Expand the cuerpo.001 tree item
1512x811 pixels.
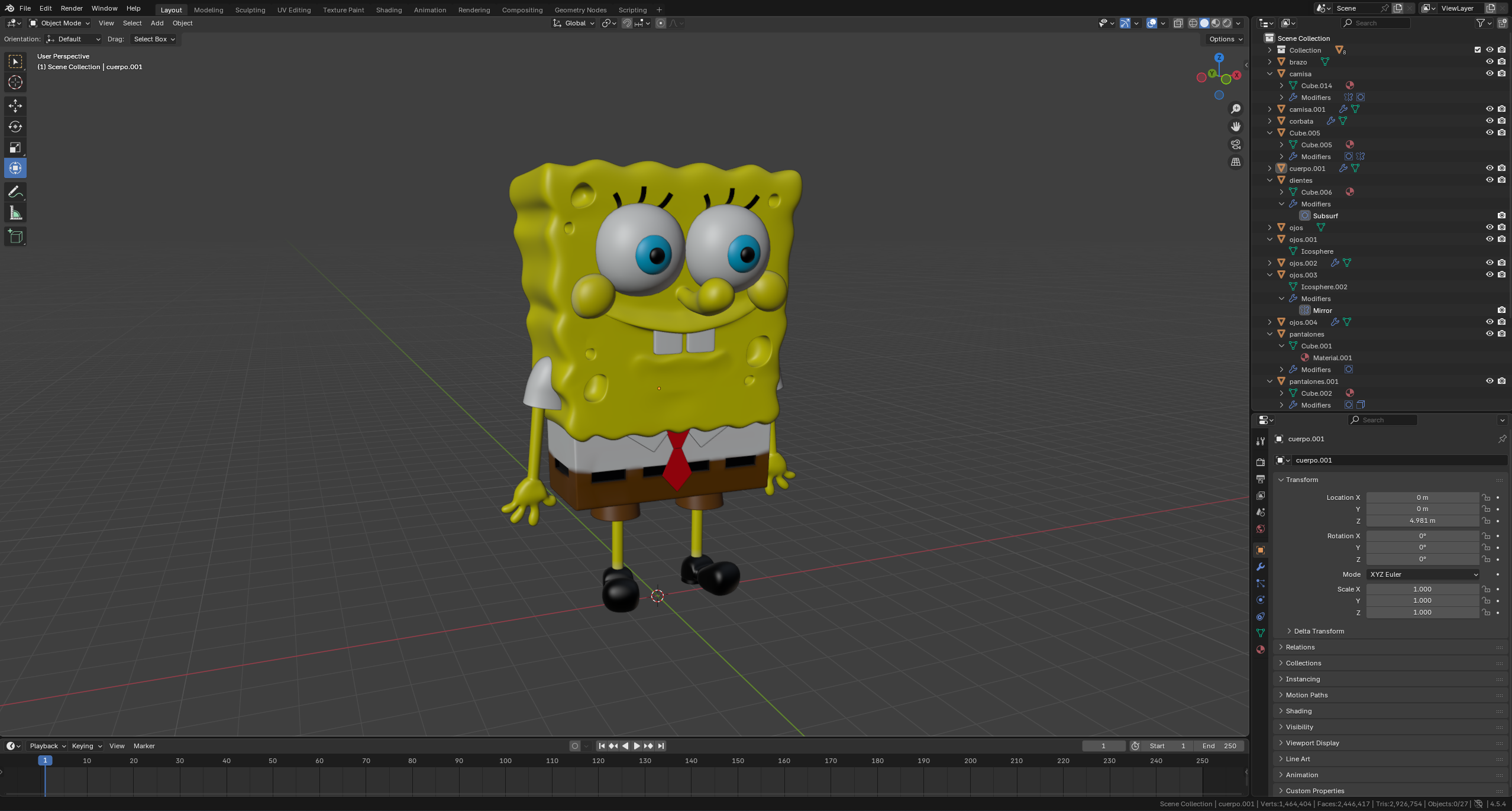(1269, 168)
